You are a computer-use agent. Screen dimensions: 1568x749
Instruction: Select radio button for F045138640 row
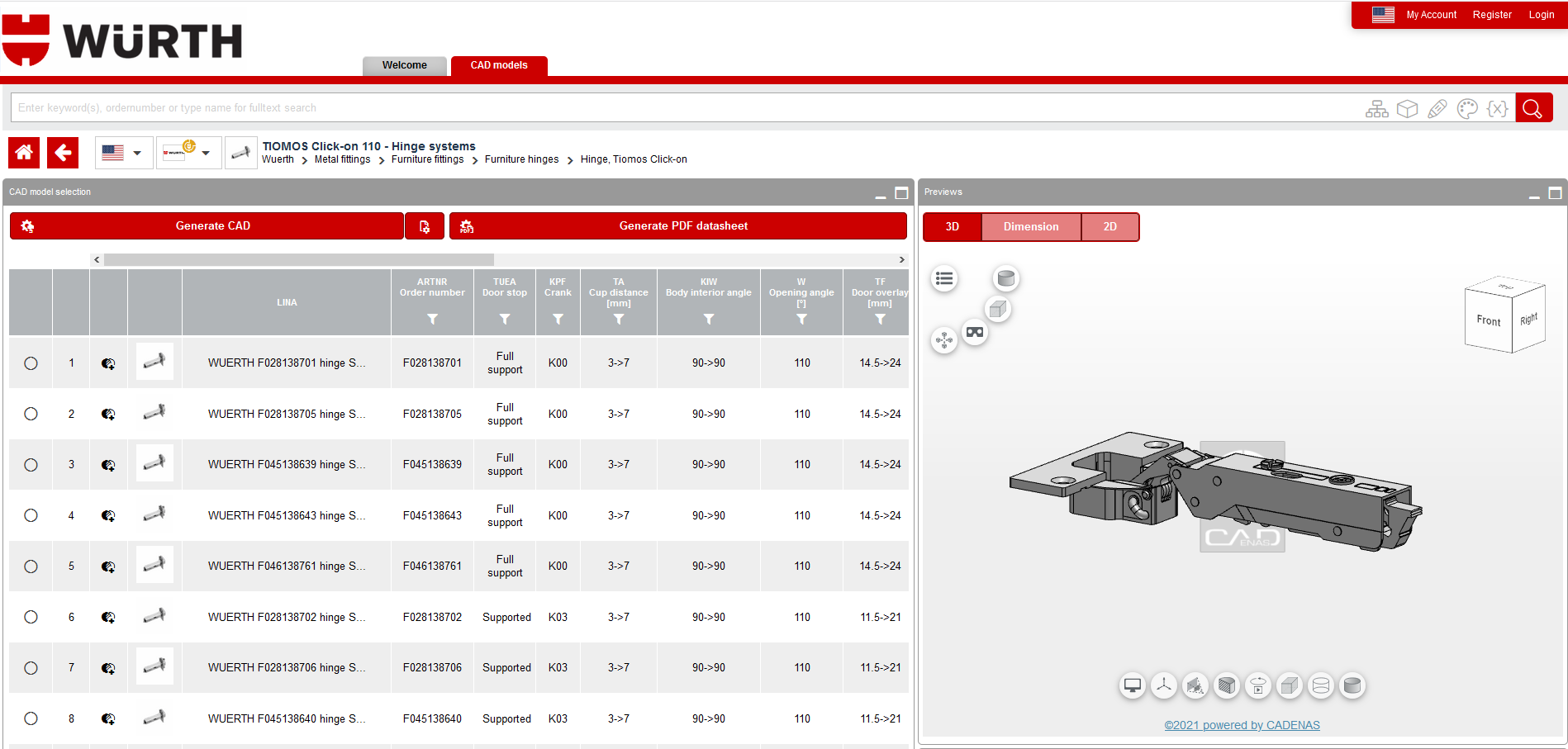click(x=31, y=718)
